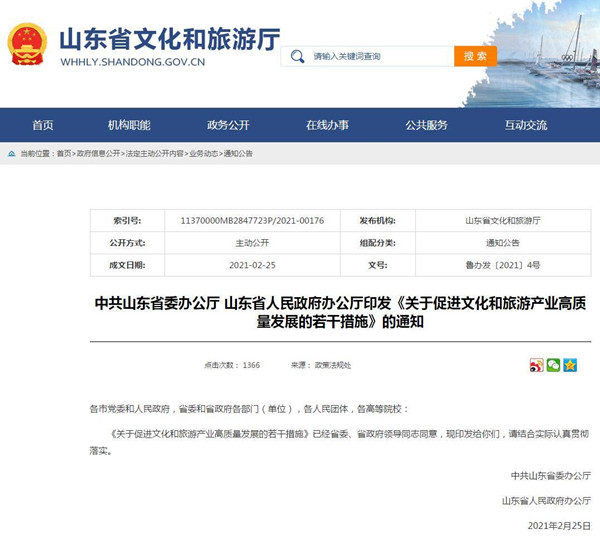600x537 pixels.
Task: Click the 索引号 label cell
Action: click(x=127, y=221)
